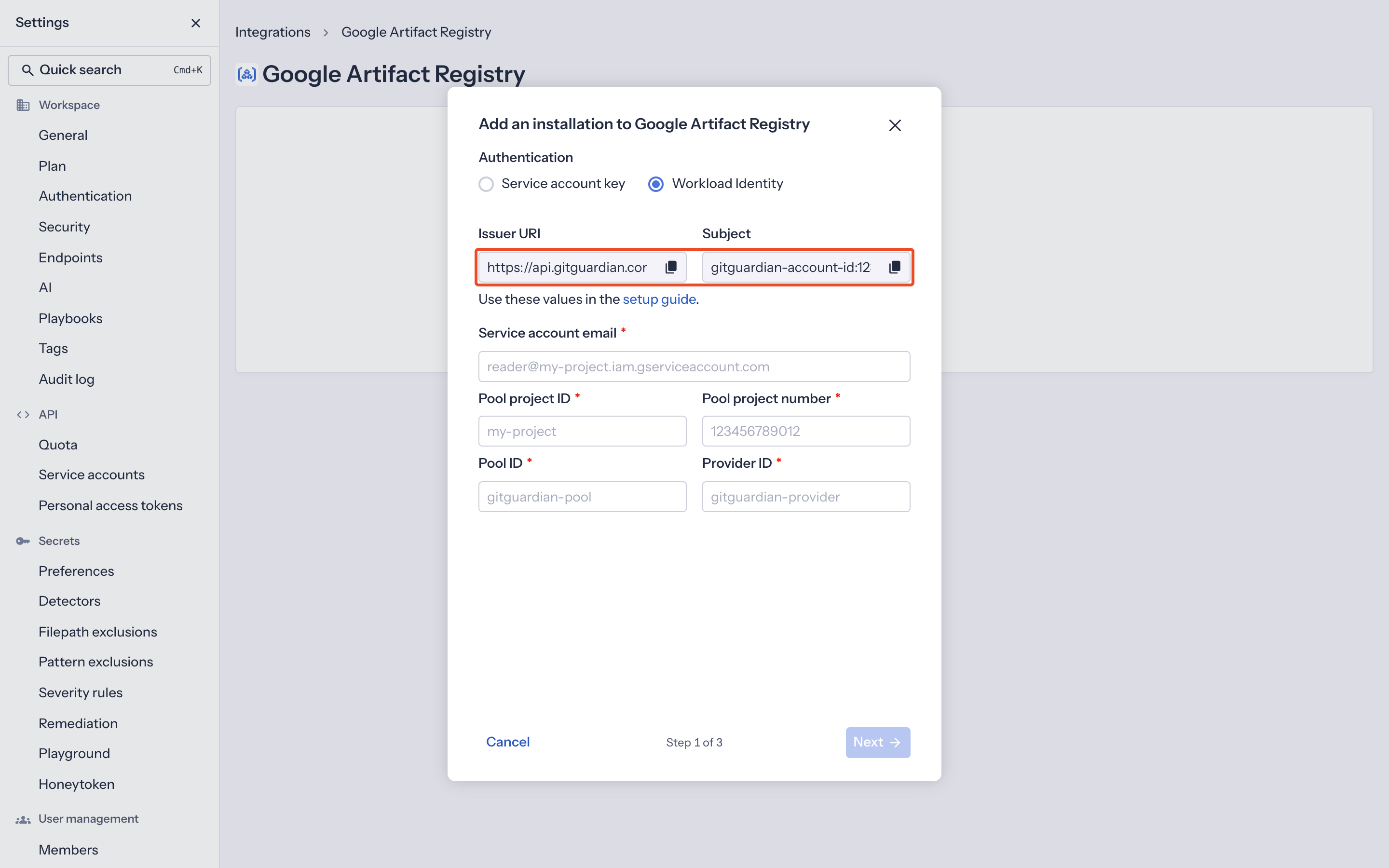Click the API section heading
This screenshot has width=1389, height=868.
[x=48, y=415]
